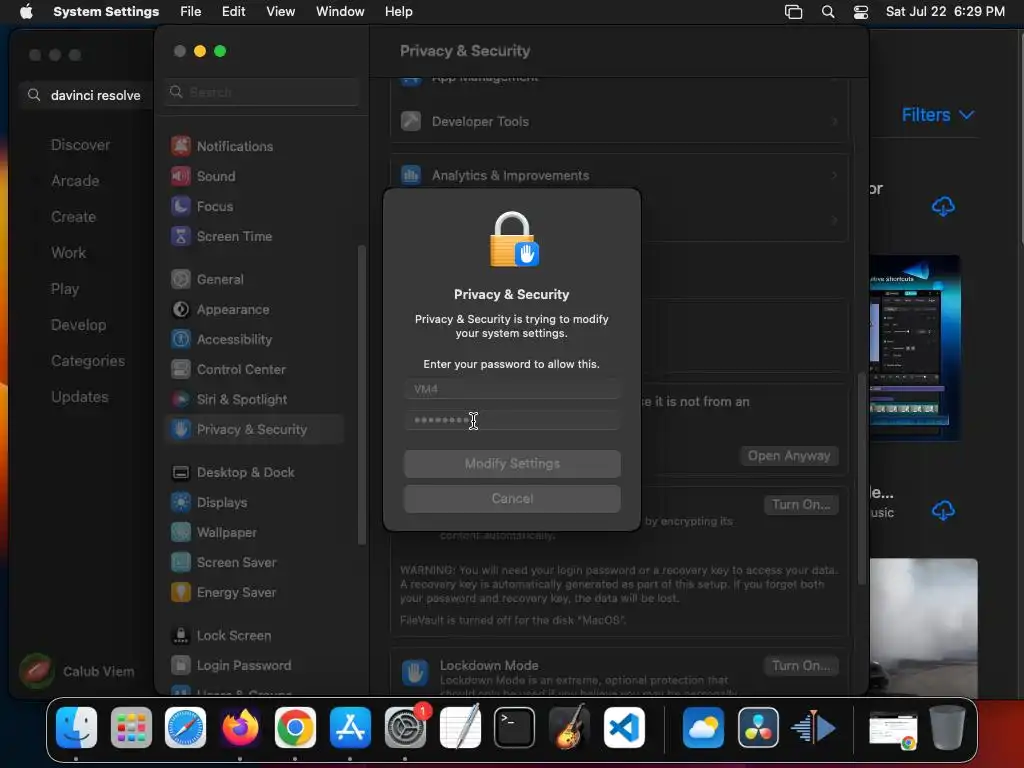Select Create in App Store sidebar
The image size is (1024, 768).
pos(73,217)
